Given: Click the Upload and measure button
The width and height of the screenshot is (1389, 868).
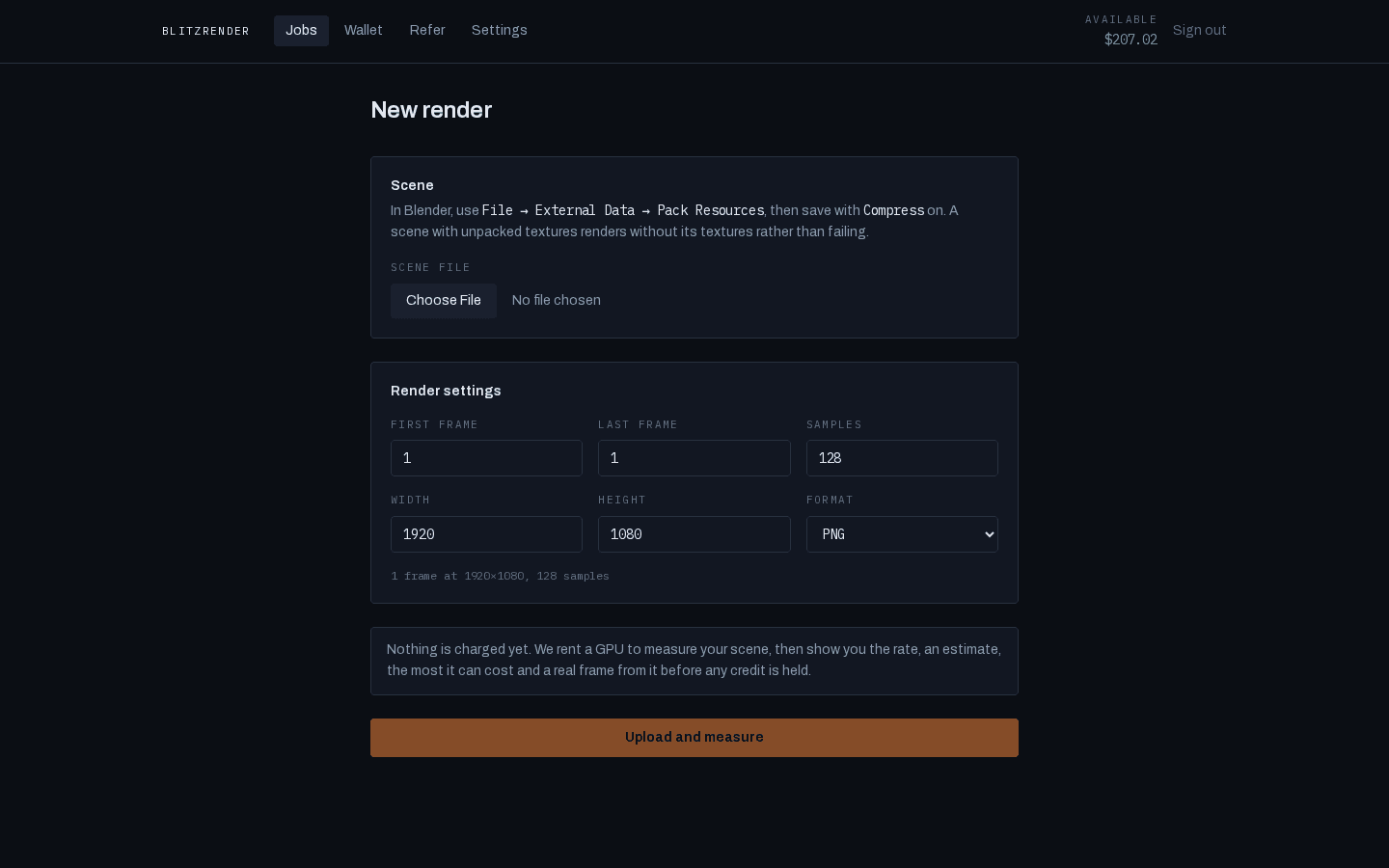Looking at the screenshot, I should click(694, 738).
